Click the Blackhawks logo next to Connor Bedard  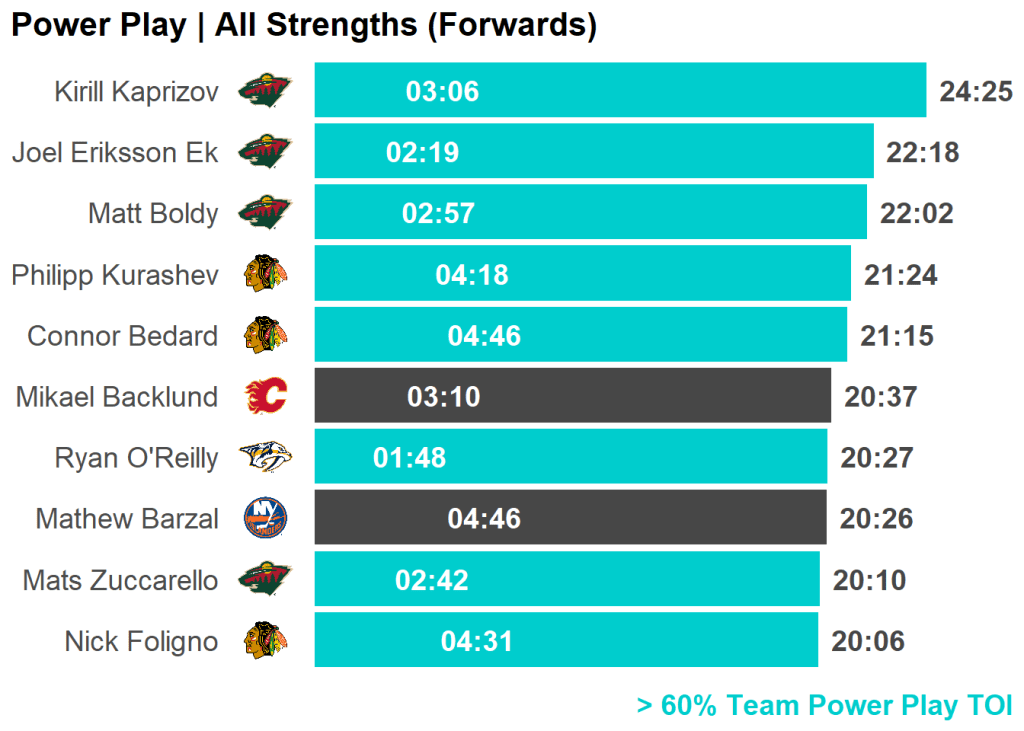tap(265, 335)
